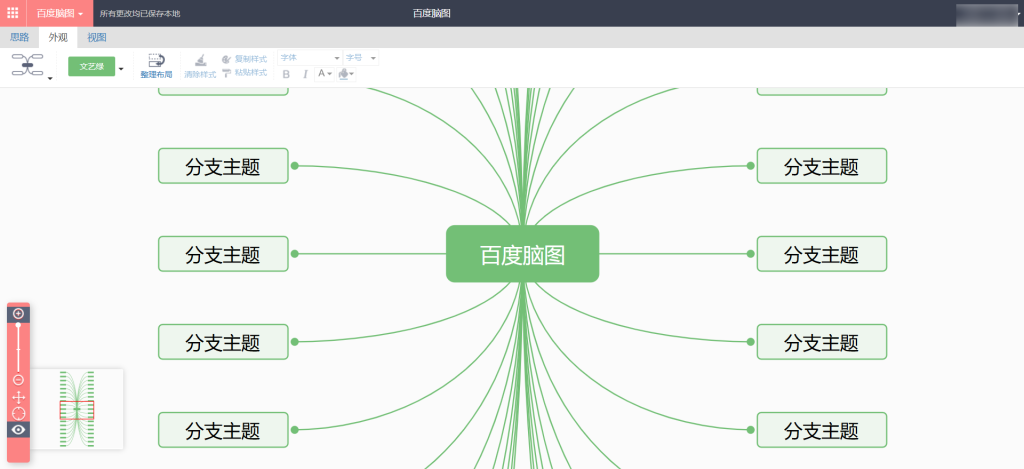Click the font color A icon
Viewport: 1024px width, 469px height.
(x=321, y=74)
